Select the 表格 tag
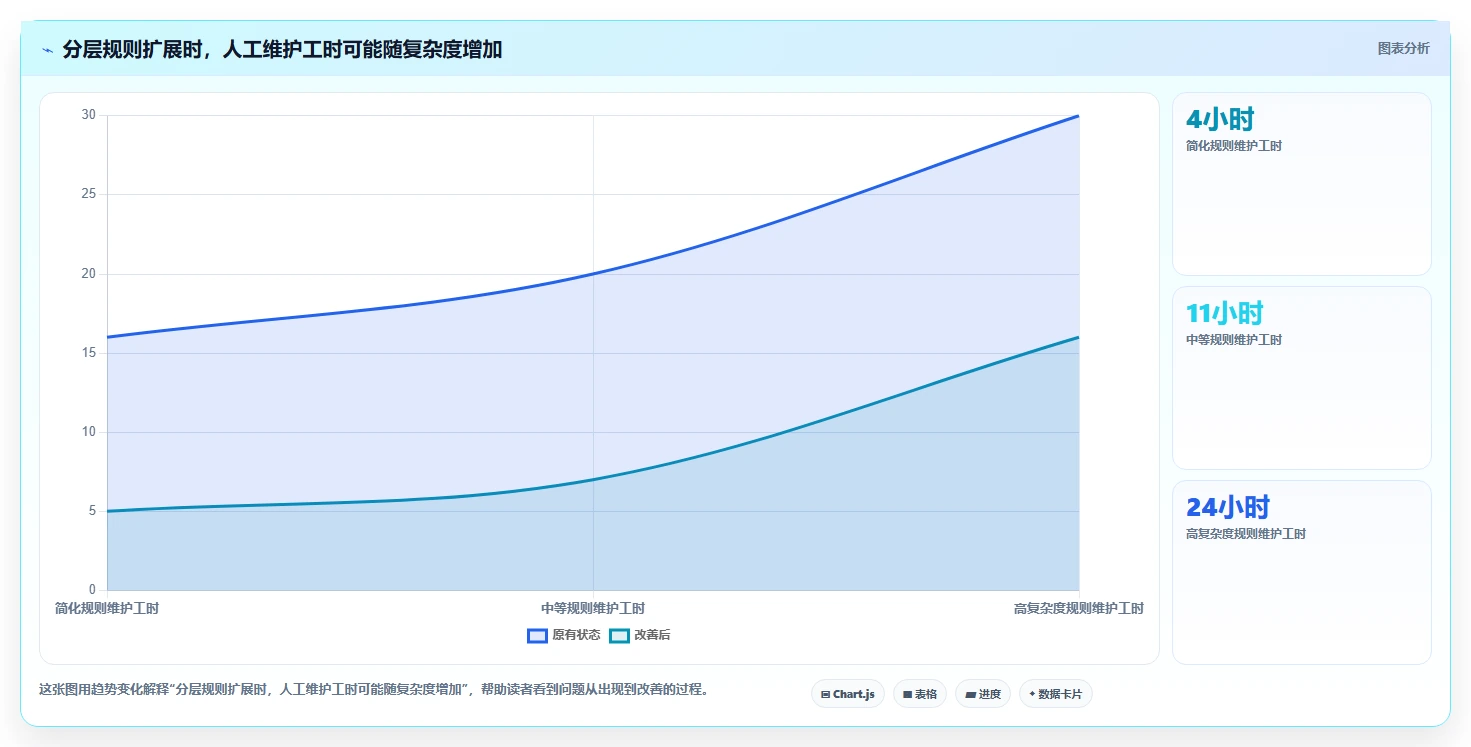This screenshot has width=1471, height=747. click(919, 694)
